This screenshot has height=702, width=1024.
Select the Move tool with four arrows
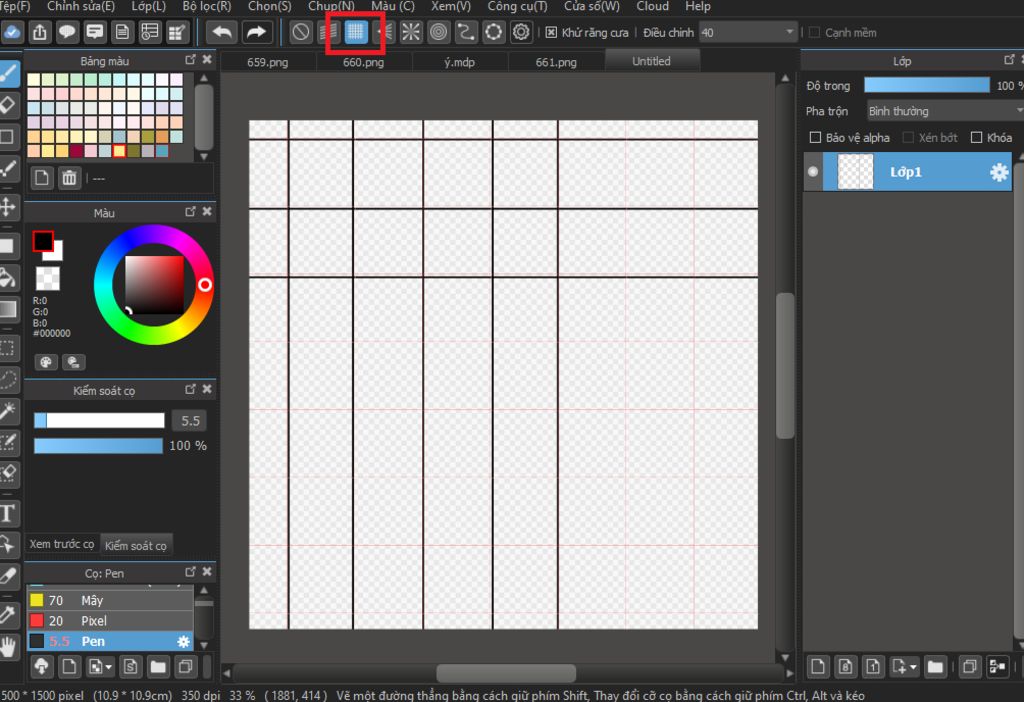coord(8,207)
